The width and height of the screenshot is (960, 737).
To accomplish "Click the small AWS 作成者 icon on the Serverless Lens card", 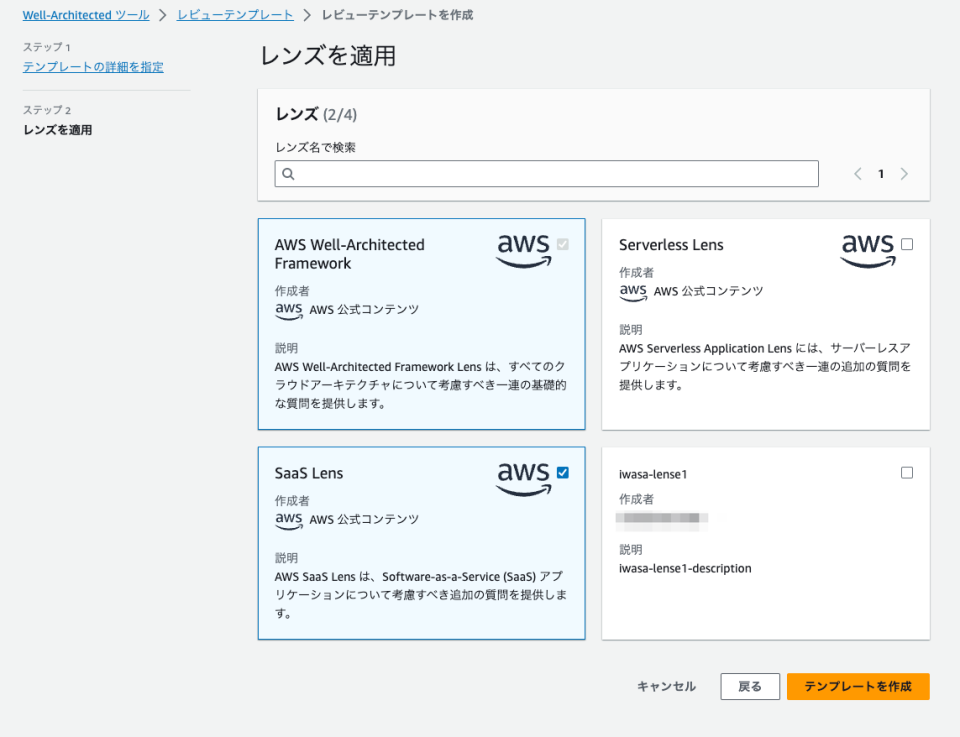I will (x=632, y=293).
